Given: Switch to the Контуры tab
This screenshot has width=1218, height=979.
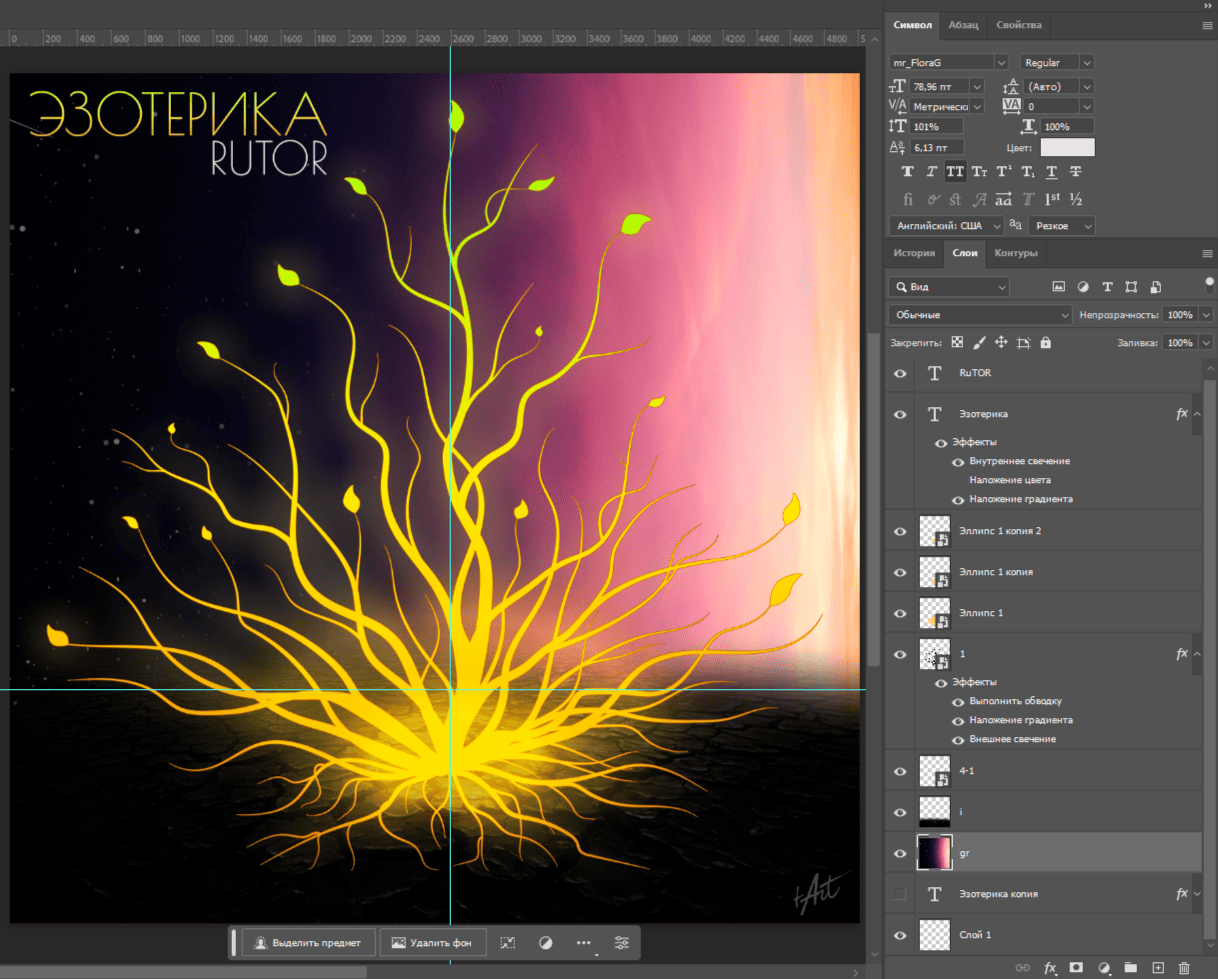Looking at the screenshot, I should pos(1015,254).
